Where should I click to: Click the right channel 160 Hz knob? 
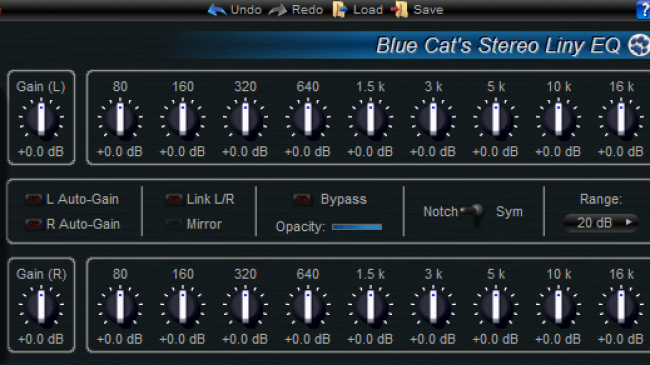[x=183, y=307]
